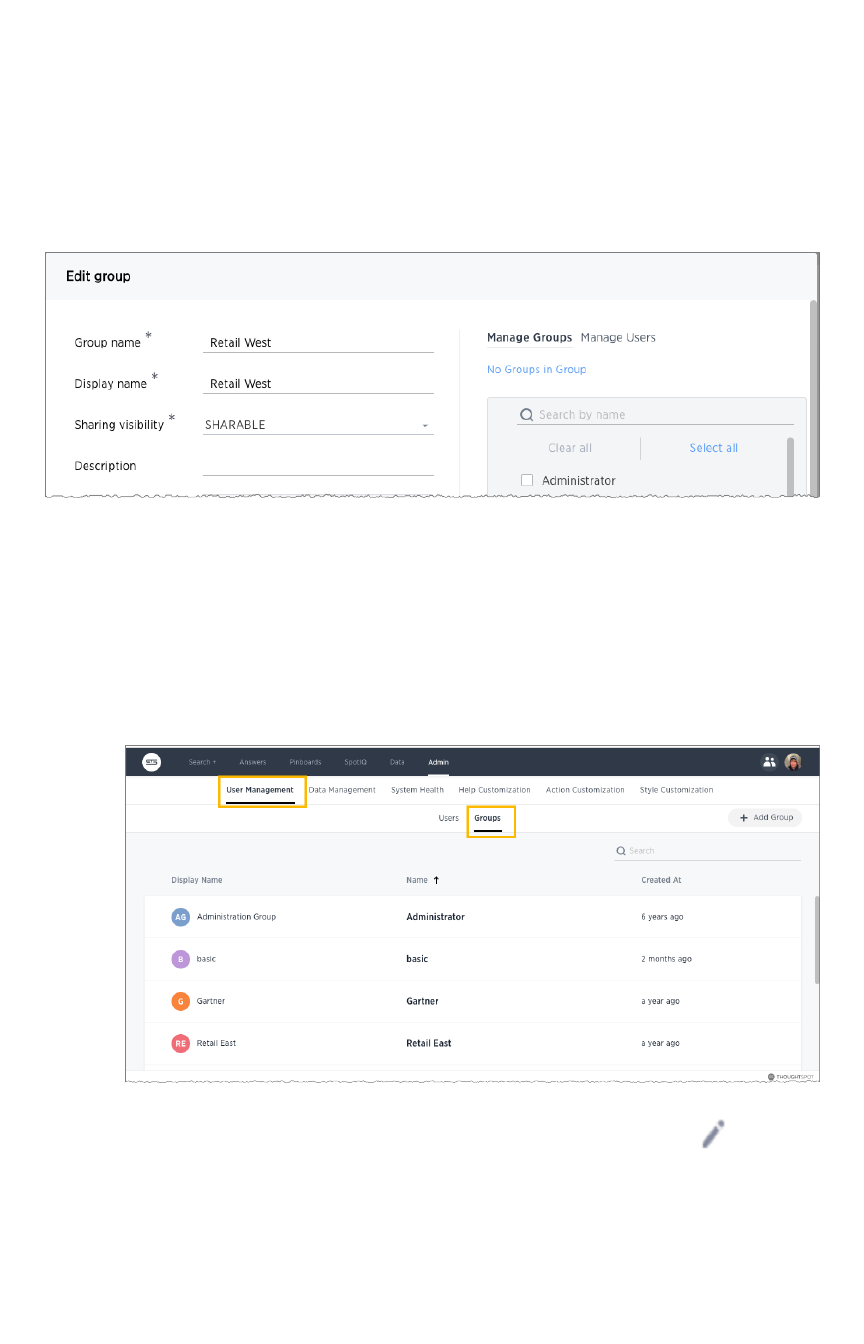Click the G avatar of Gartner group
Viewport: 864px width, 1344px height.
(180, 1000)
